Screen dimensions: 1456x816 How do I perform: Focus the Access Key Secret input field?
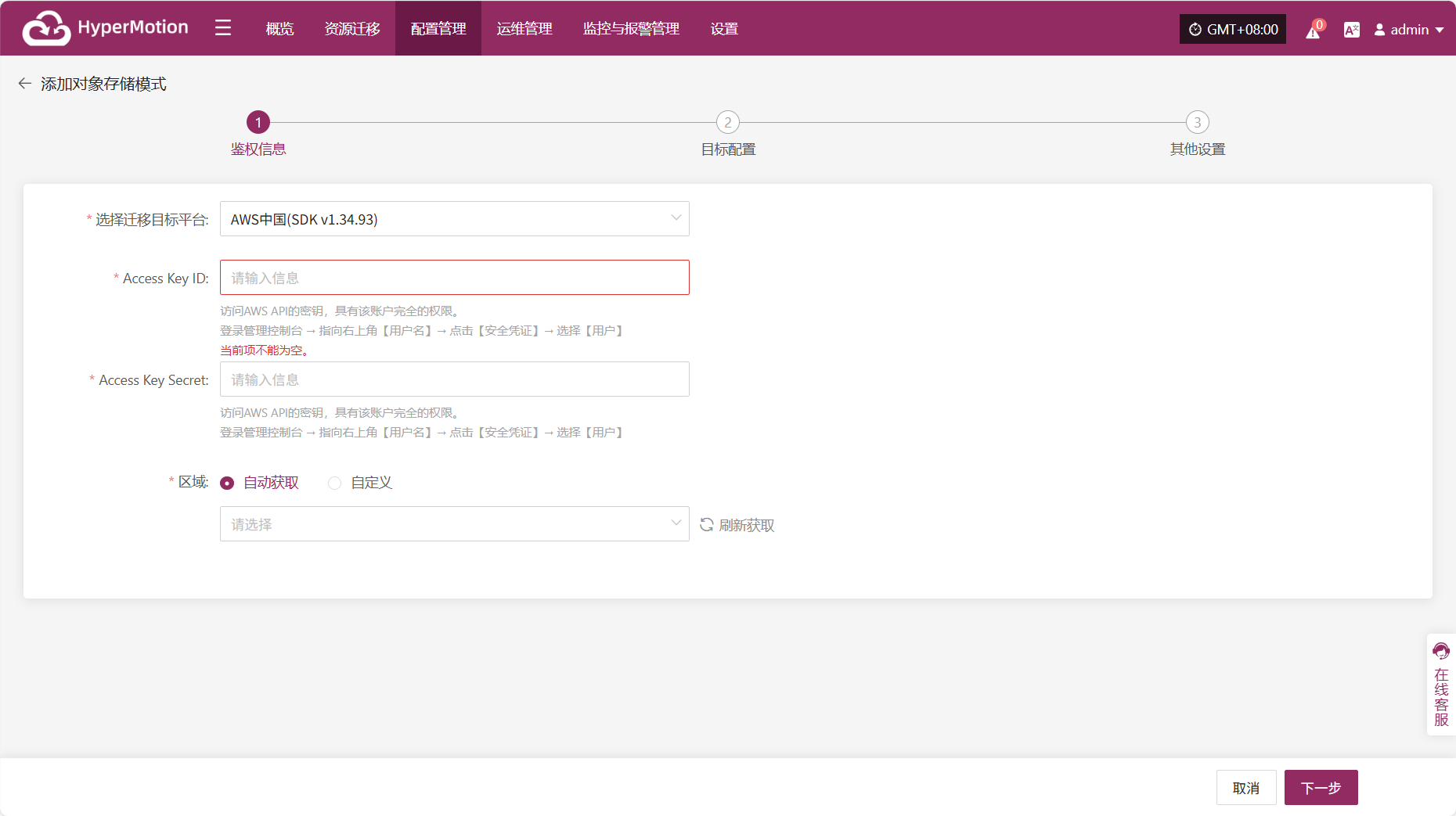pos(455,379)
